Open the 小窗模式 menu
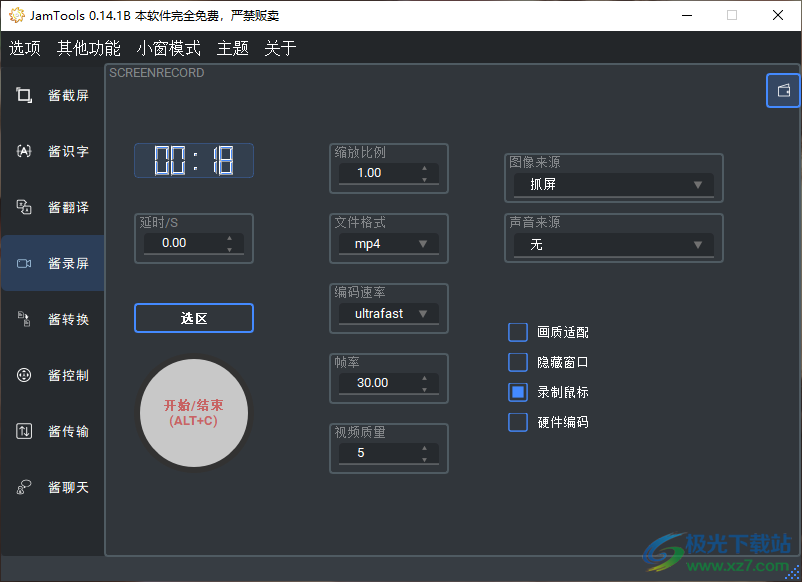The height and width of the screenshot is (582, 802). click(x=168, y=48)
